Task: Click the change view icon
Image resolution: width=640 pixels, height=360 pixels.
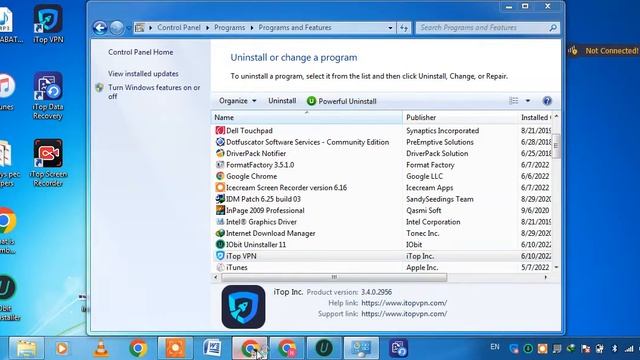Action: 513,101
